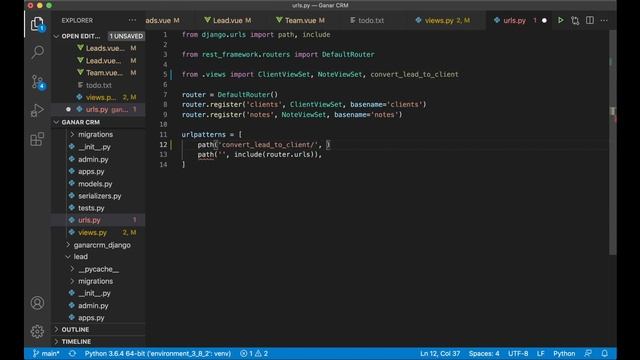Open the Extensions view icon
640x360 pixels.
(37, 139)
